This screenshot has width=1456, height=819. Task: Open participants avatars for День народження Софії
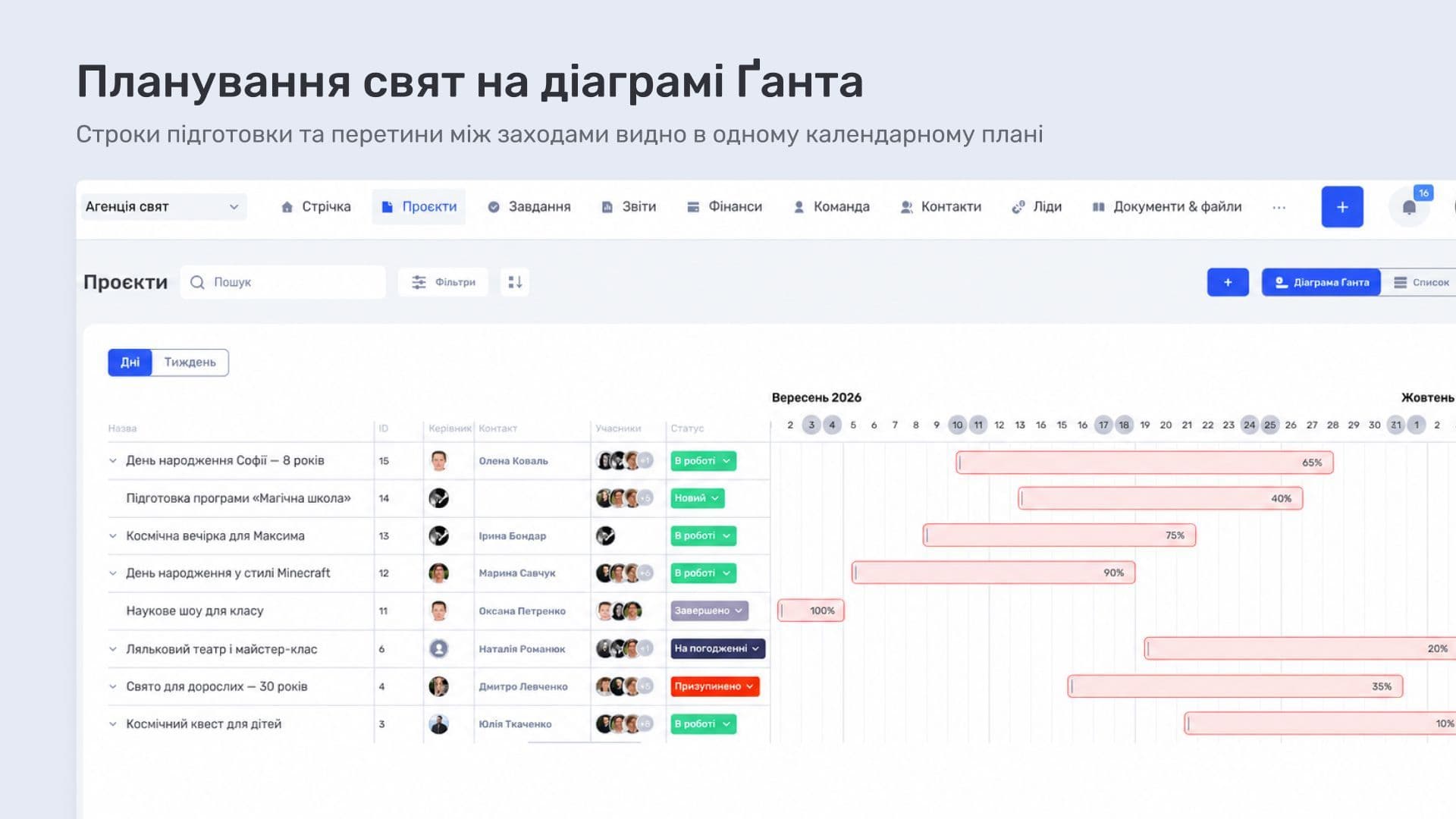(x=624, y=460)
